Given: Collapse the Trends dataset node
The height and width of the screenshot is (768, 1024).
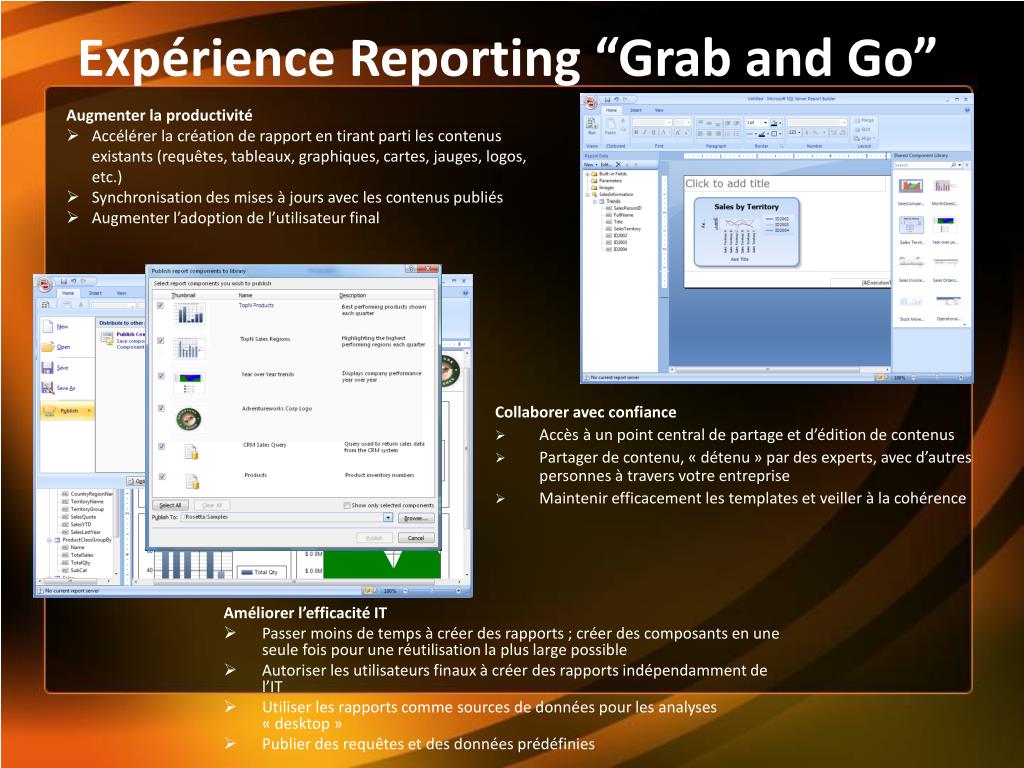Looking at the screenshot, I should click(x=594, y=201).
